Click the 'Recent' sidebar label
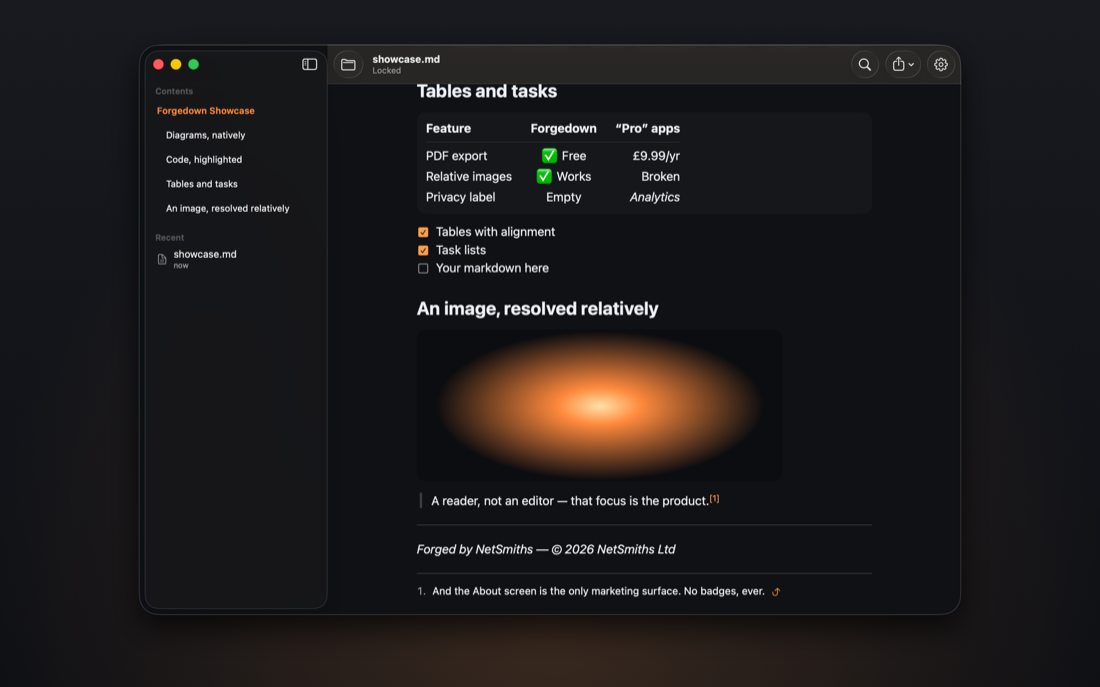The width and height of the screenshot is (1100, 687). point(170,237)
